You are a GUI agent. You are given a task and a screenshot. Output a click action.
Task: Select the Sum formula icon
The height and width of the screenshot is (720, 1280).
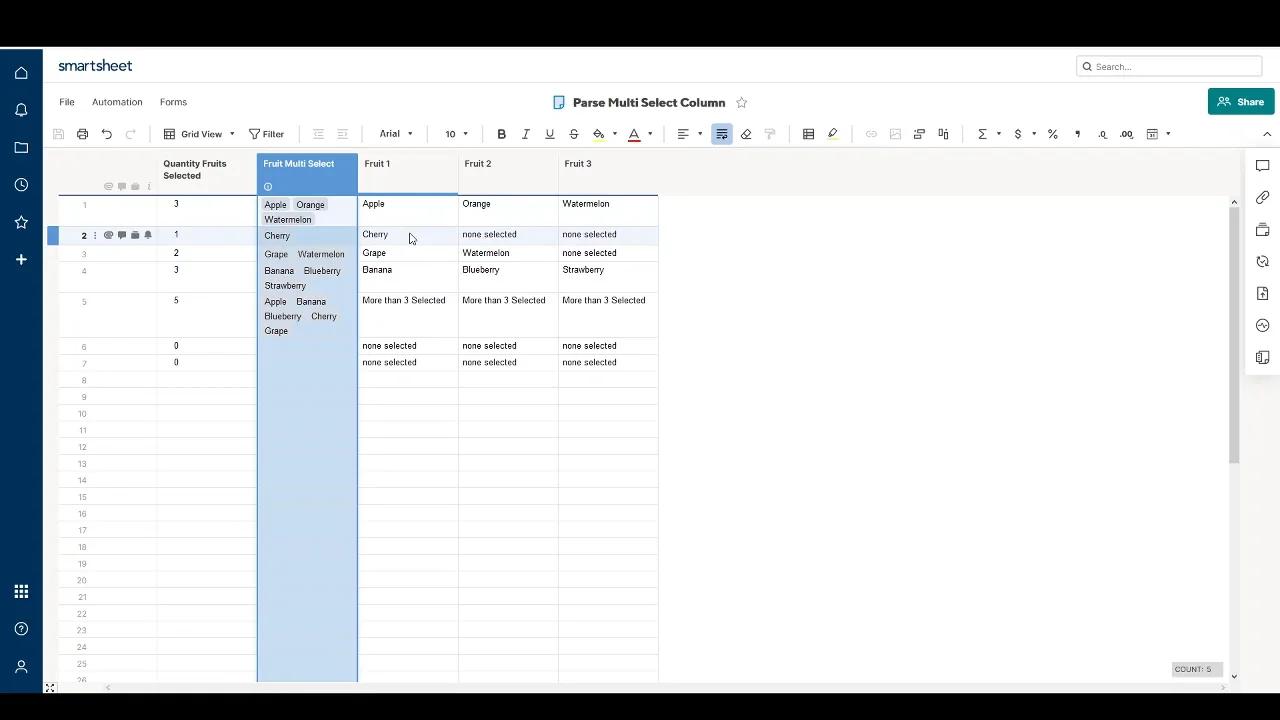coord(982,133)
